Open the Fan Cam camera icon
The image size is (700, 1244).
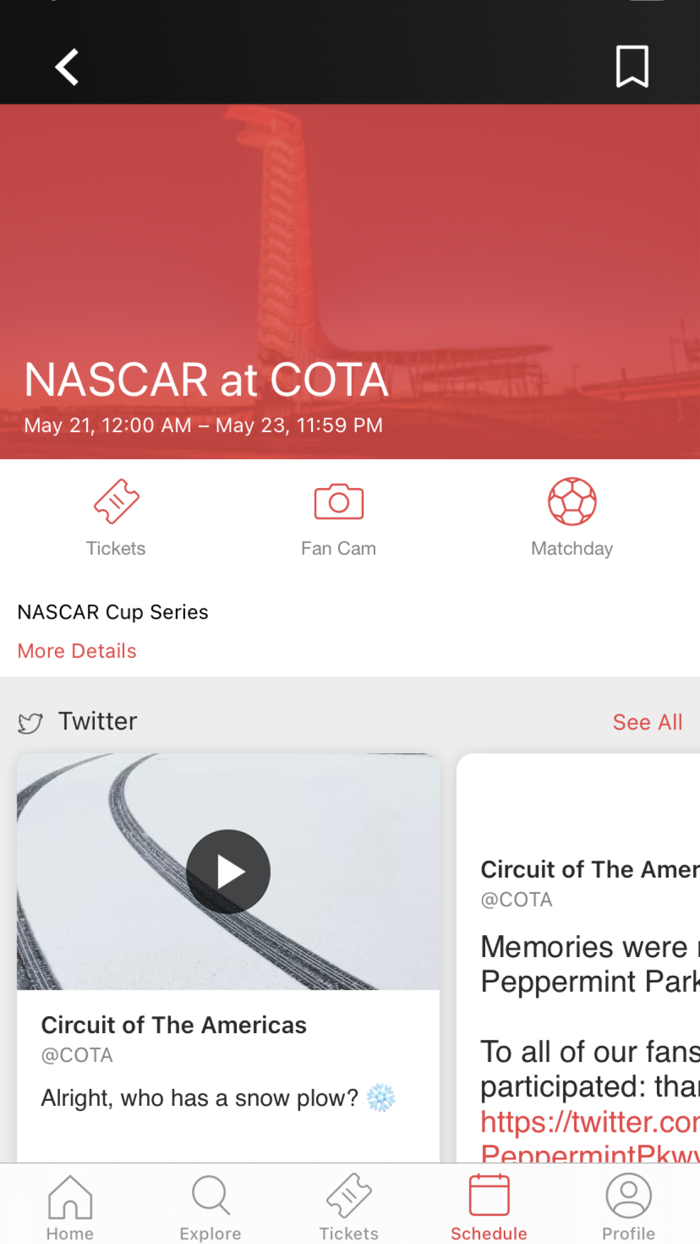338,501
